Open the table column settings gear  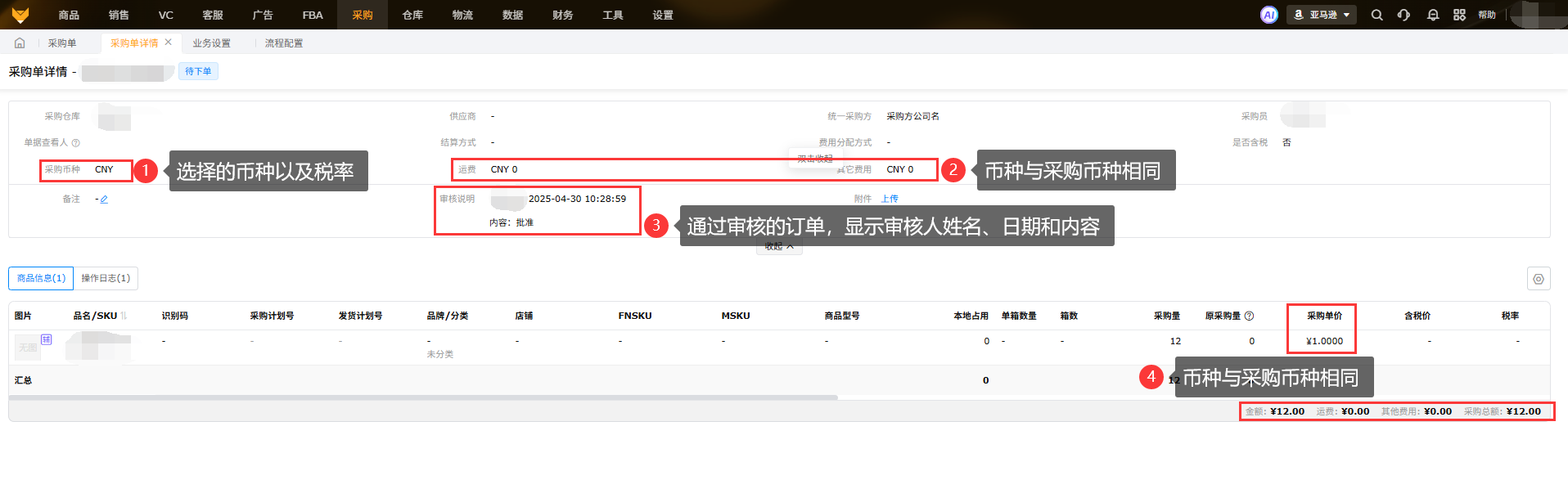pyautogui.click(x=1539, y=279)
